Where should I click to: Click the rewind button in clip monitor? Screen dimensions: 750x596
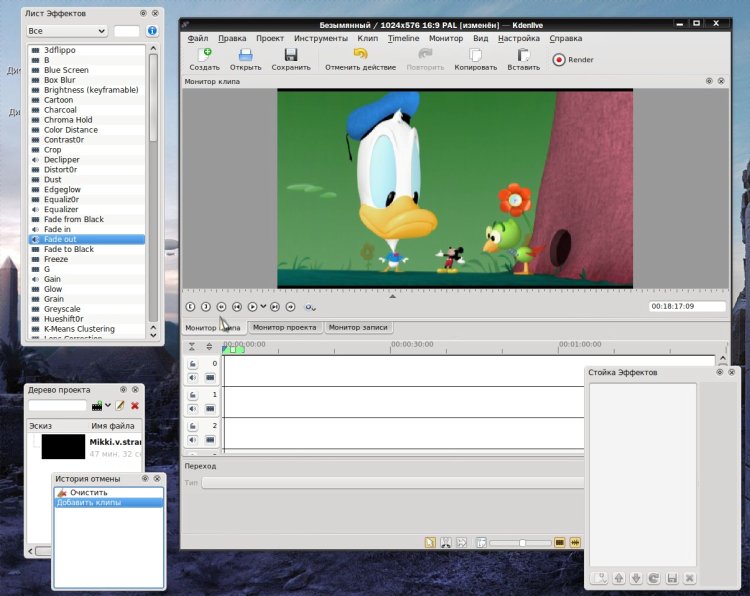click(x=221, y=307)
